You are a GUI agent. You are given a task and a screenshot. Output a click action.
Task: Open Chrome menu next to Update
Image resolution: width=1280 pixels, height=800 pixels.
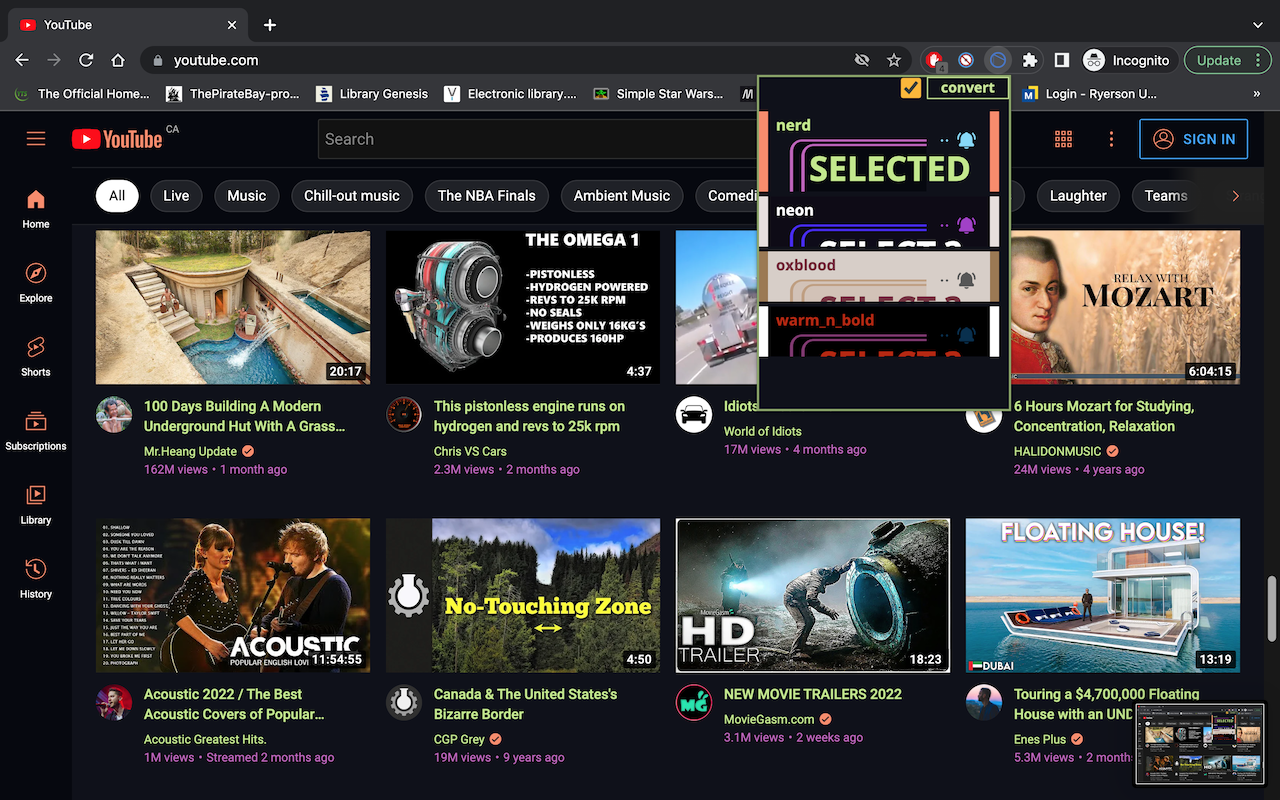tap(1257, 60)
